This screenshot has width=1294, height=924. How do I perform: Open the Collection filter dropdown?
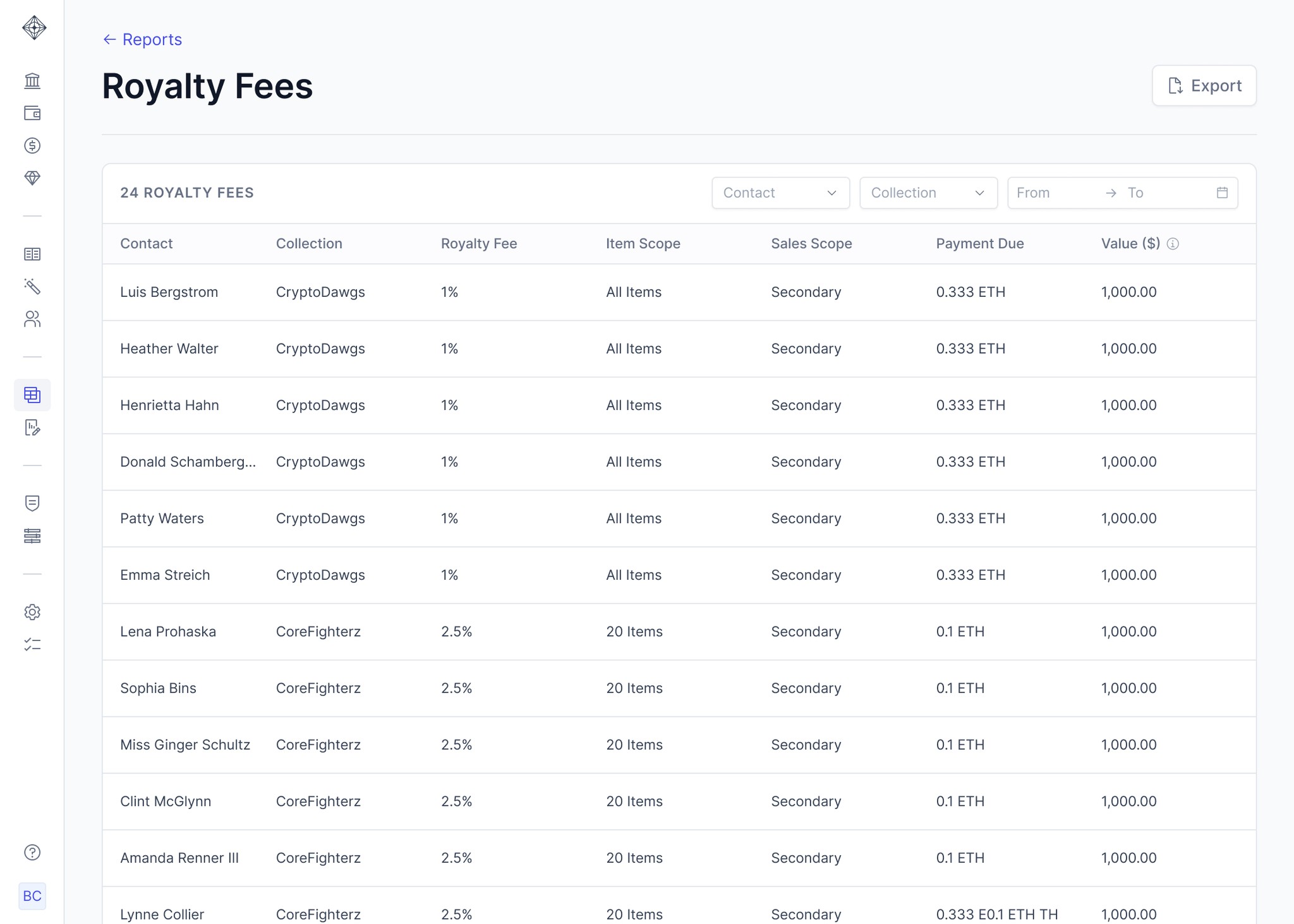tap(928, 193)
